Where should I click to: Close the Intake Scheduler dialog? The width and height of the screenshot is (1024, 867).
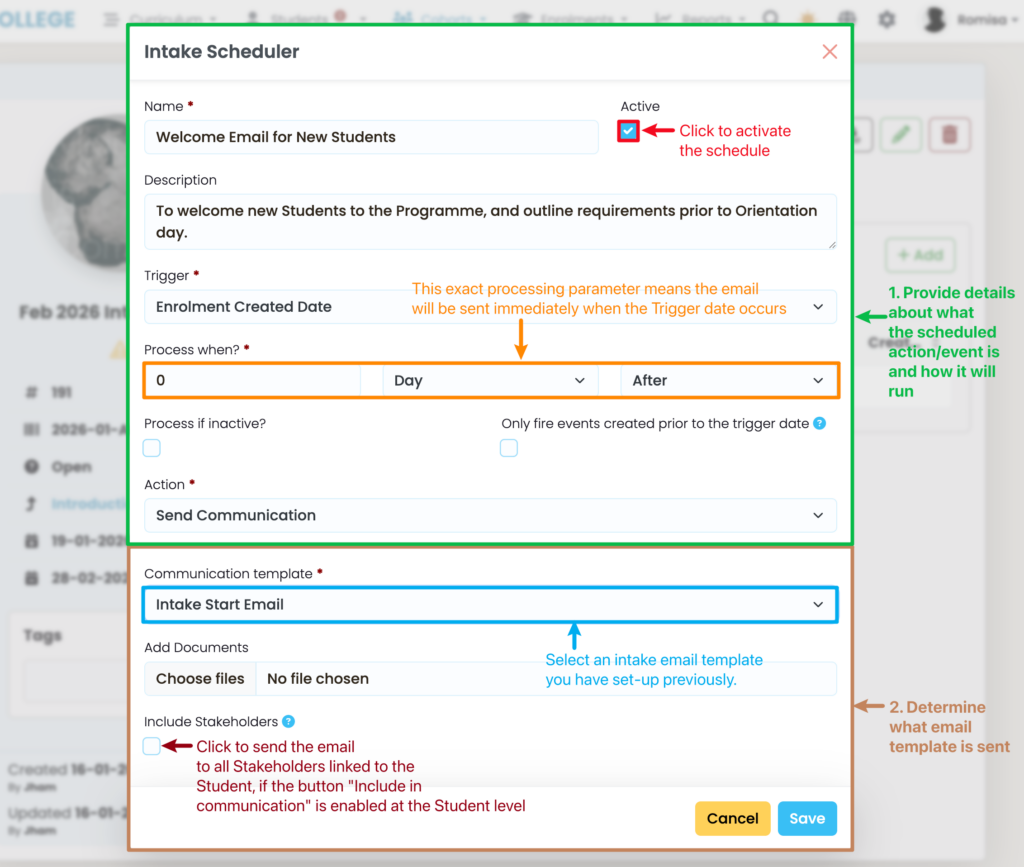tap(829, 52)
